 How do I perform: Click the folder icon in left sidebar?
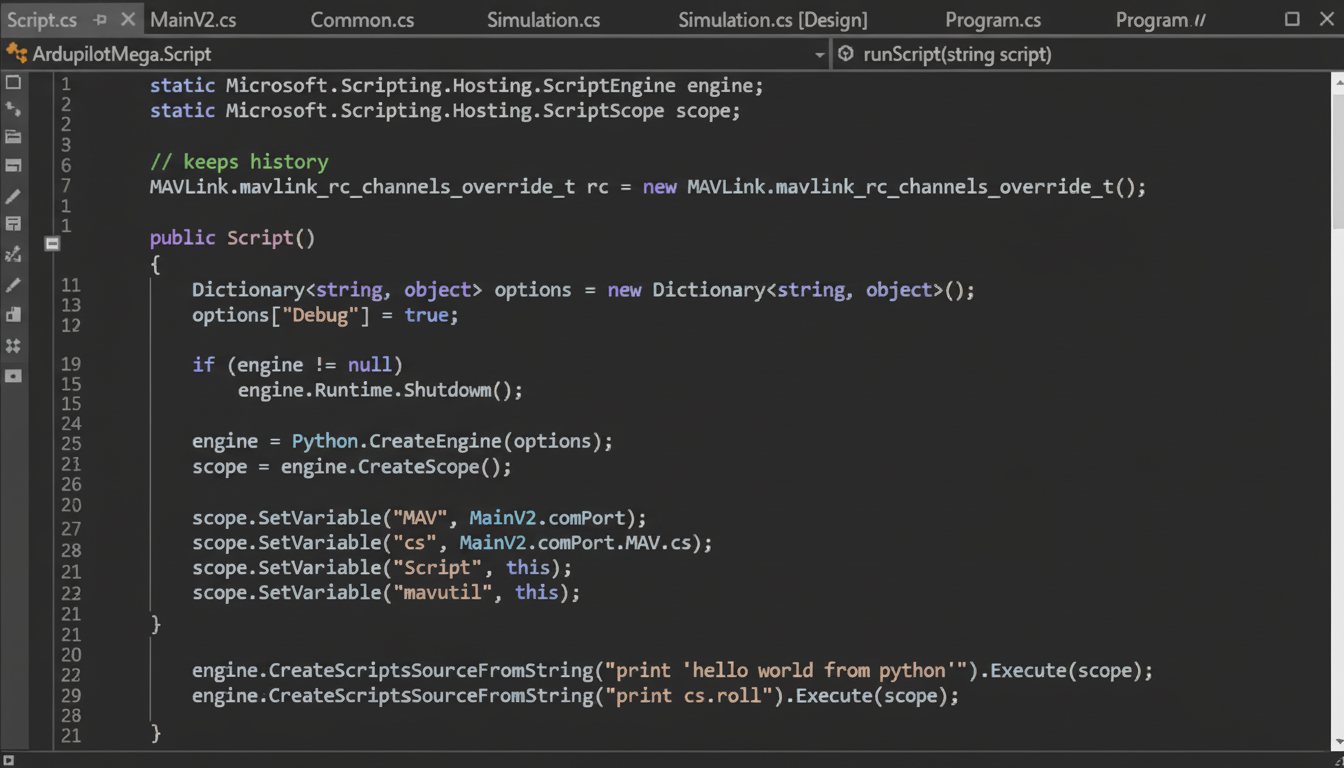13,137
